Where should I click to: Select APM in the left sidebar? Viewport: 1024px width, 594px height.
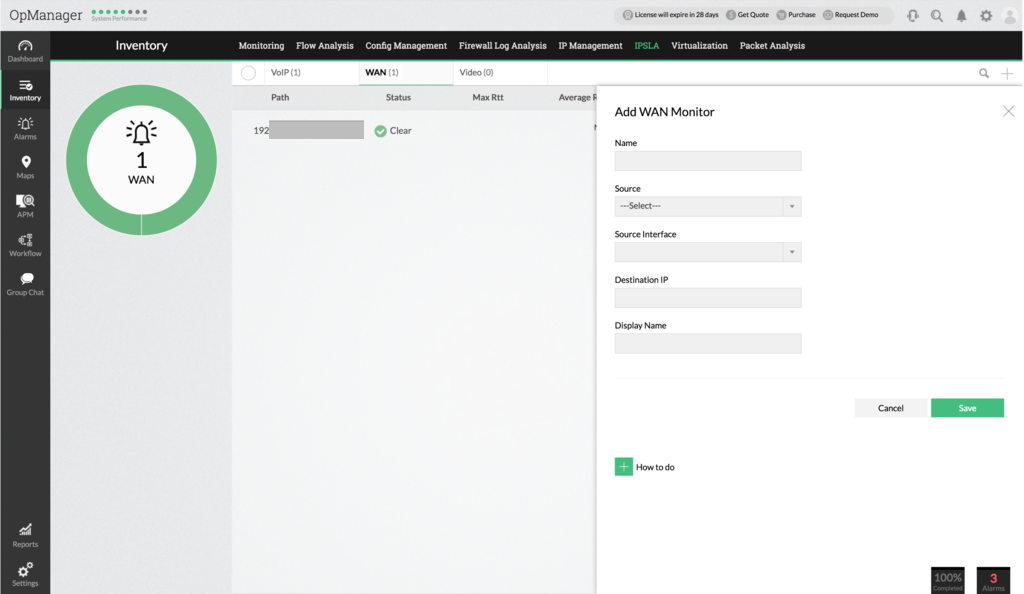[24, 205]
